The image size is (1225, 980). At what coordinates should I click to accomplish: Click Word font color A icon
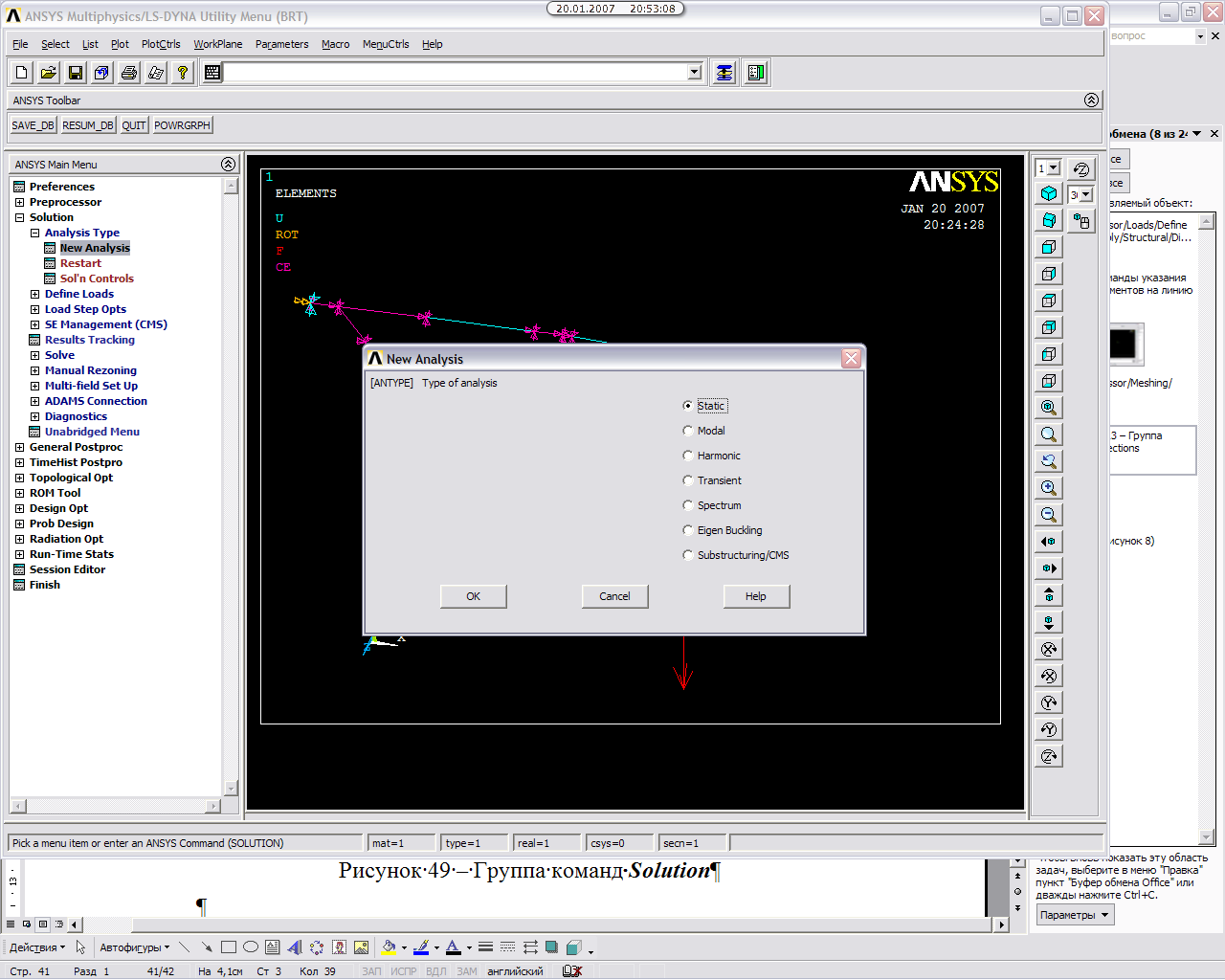[454, 947]
